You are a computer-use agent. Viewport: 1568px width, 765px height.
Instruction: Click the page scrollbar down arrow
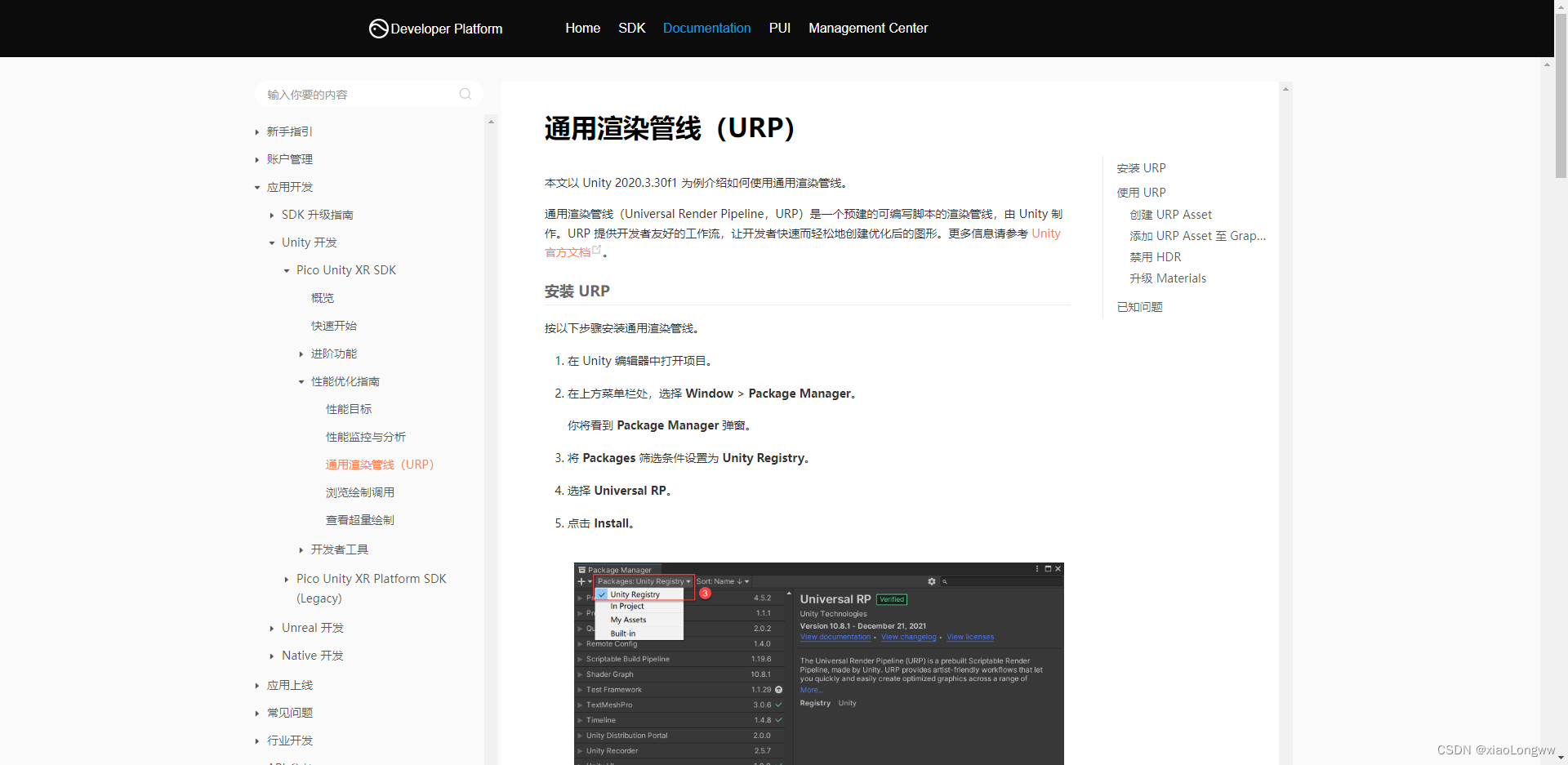coord(1561,758)
